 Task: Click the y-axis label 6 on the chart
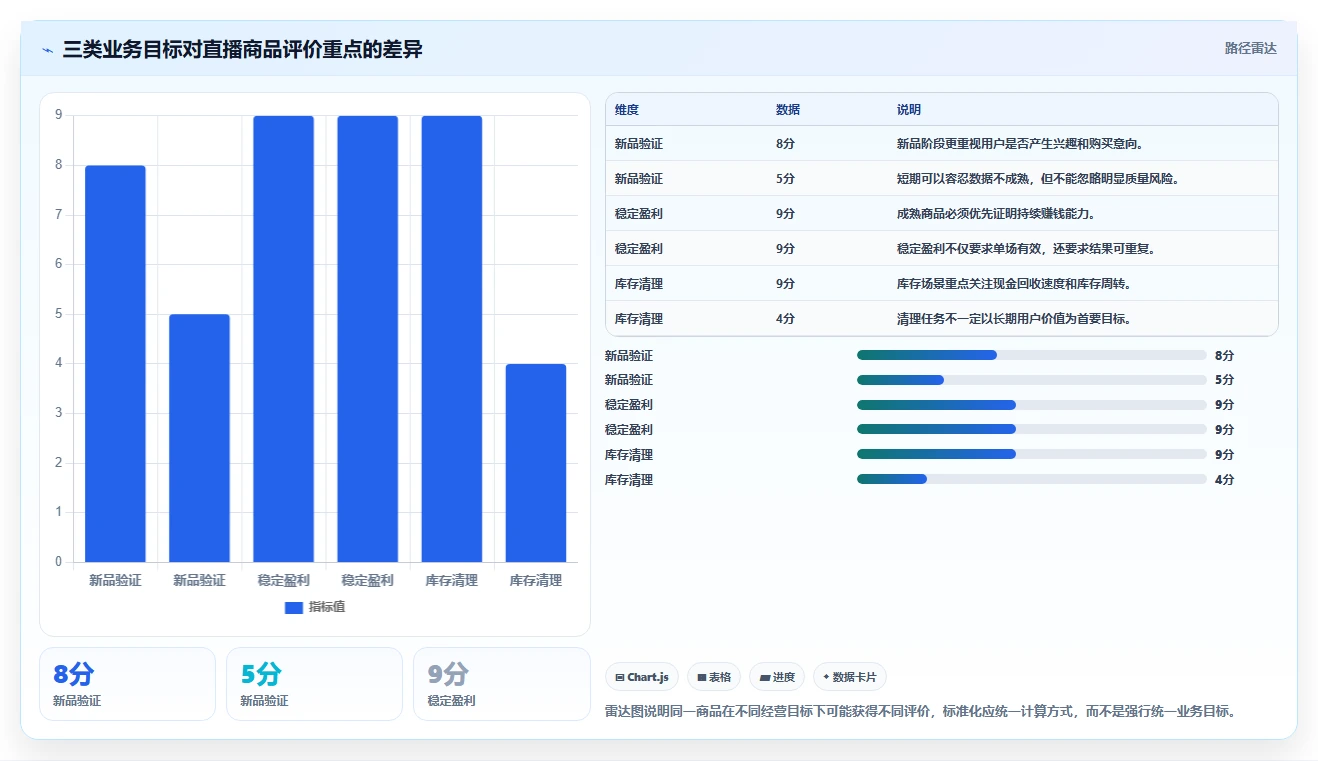(x=58, y=264)
